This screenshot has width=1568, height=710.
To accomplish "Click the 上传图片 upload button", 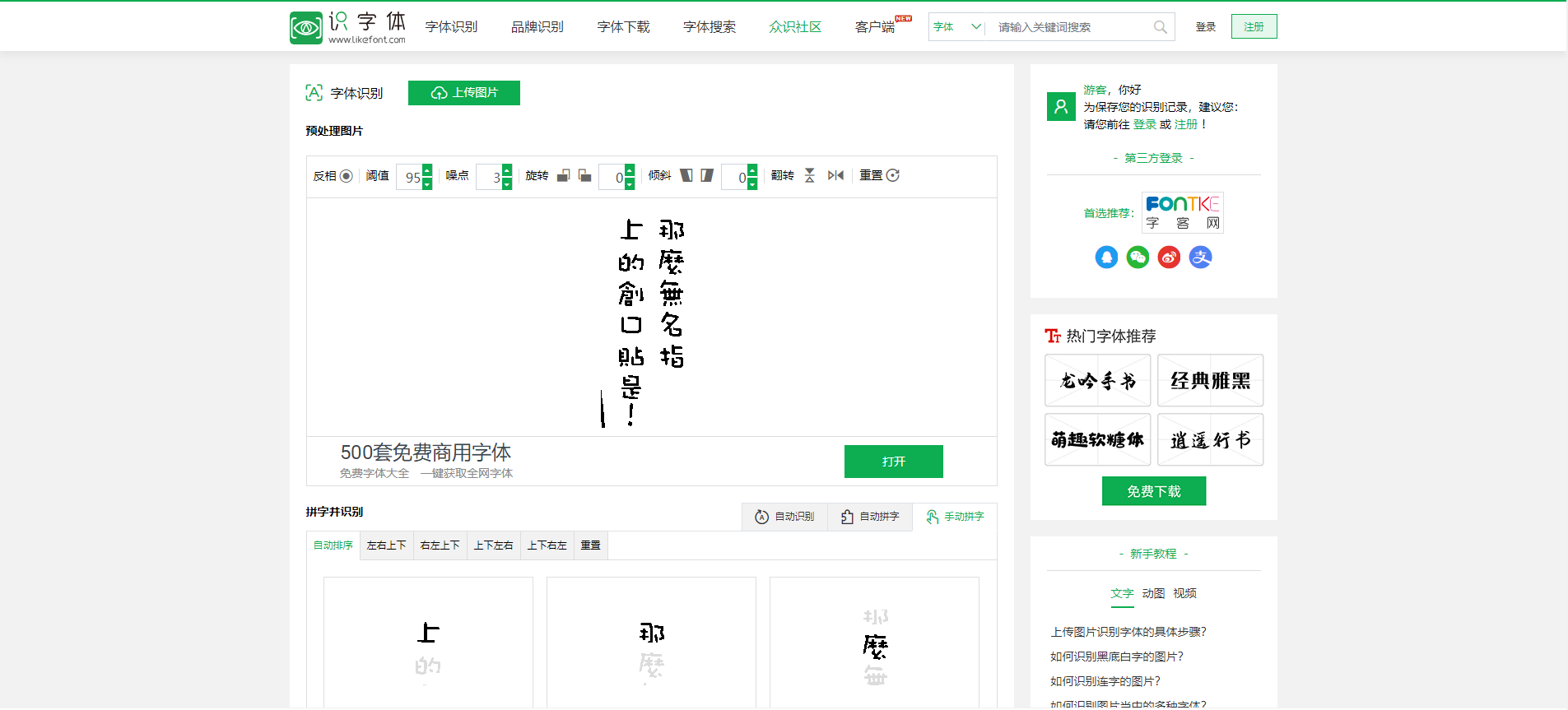I will coord(464,93).
